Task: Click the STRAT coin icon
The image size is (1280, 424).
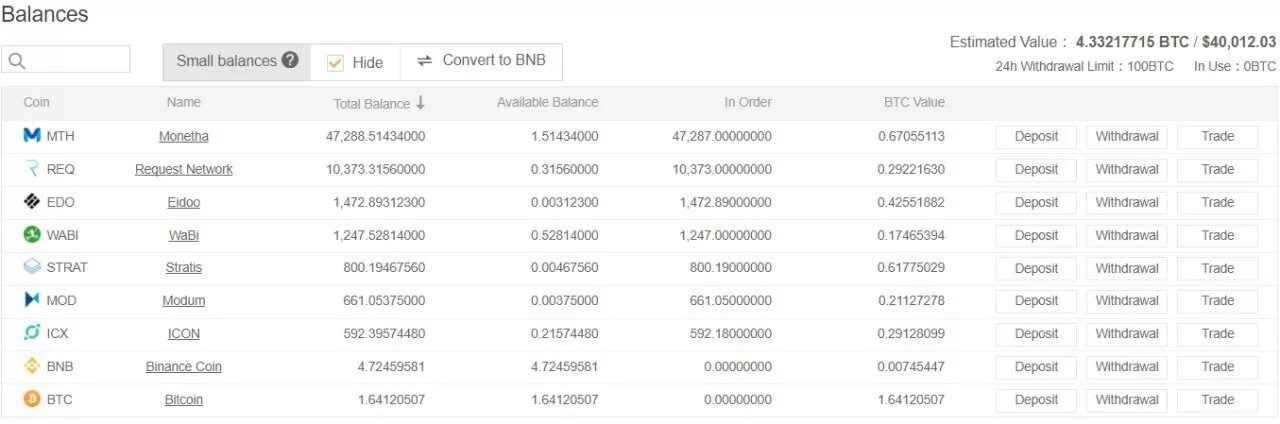Action: point(32,267)
